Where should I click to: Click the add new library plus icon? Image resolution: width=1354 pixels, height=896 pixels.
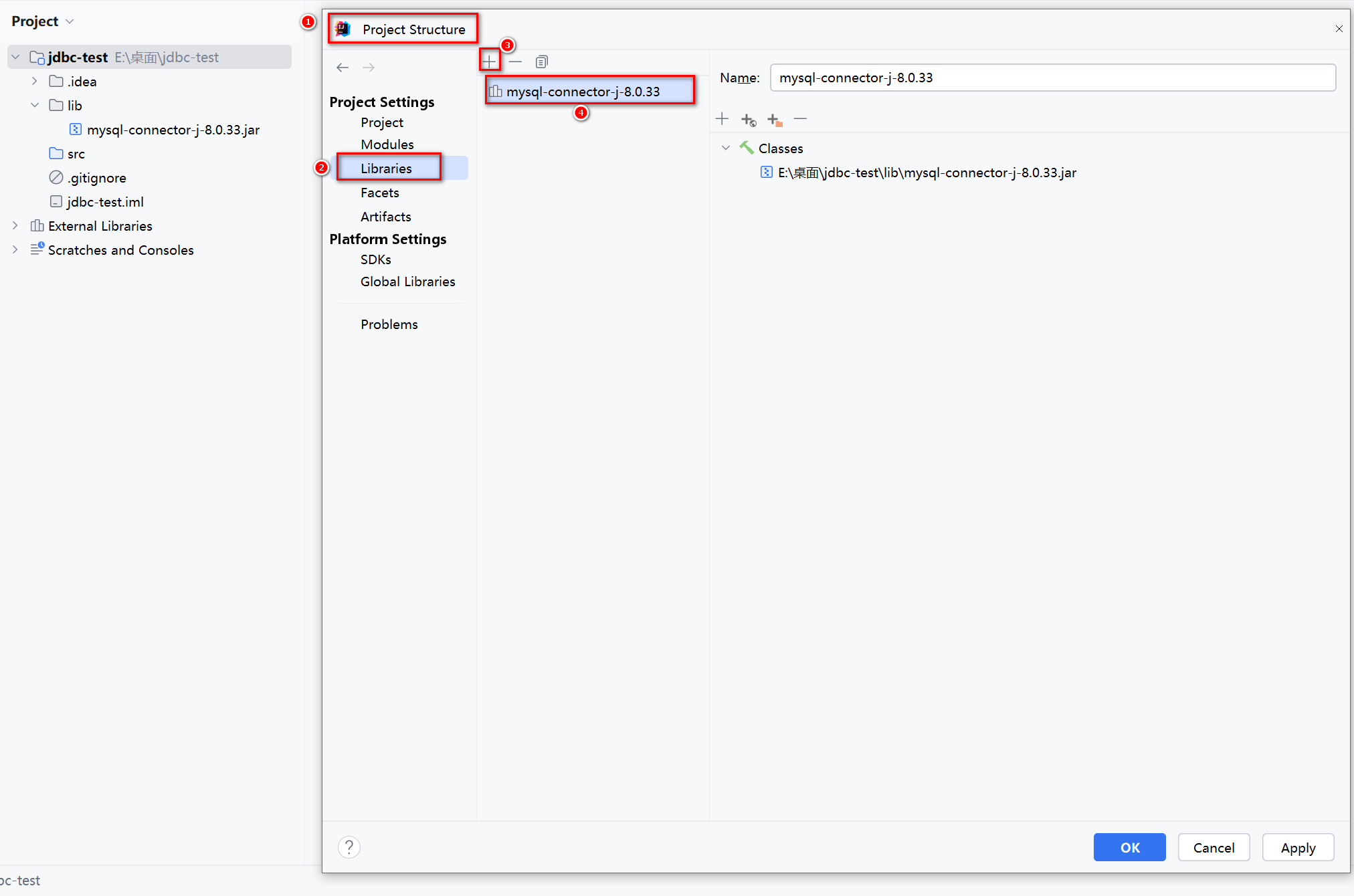(x=490, y=62)
